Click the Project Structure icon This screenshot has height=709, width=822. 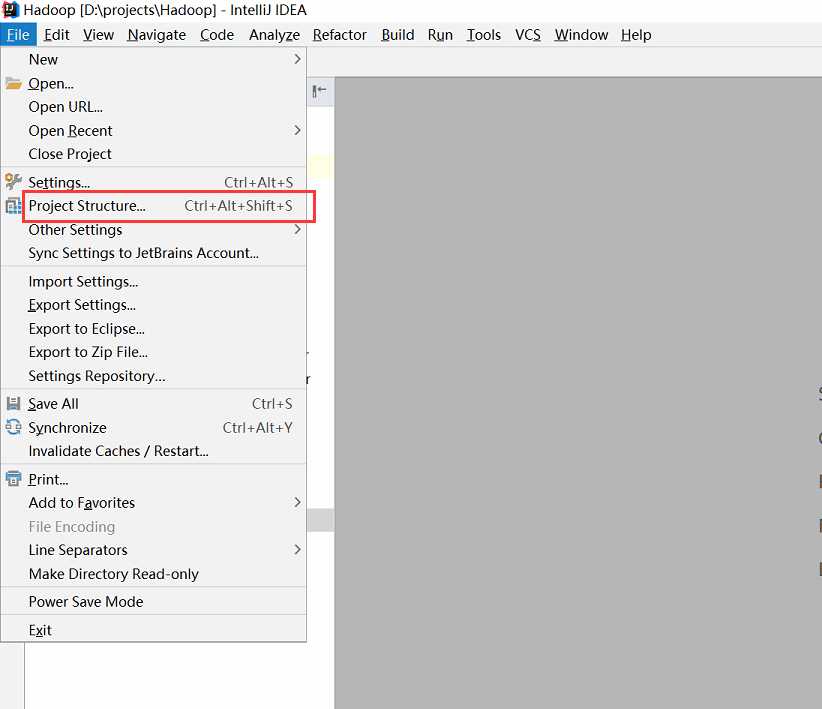(13, 206)
